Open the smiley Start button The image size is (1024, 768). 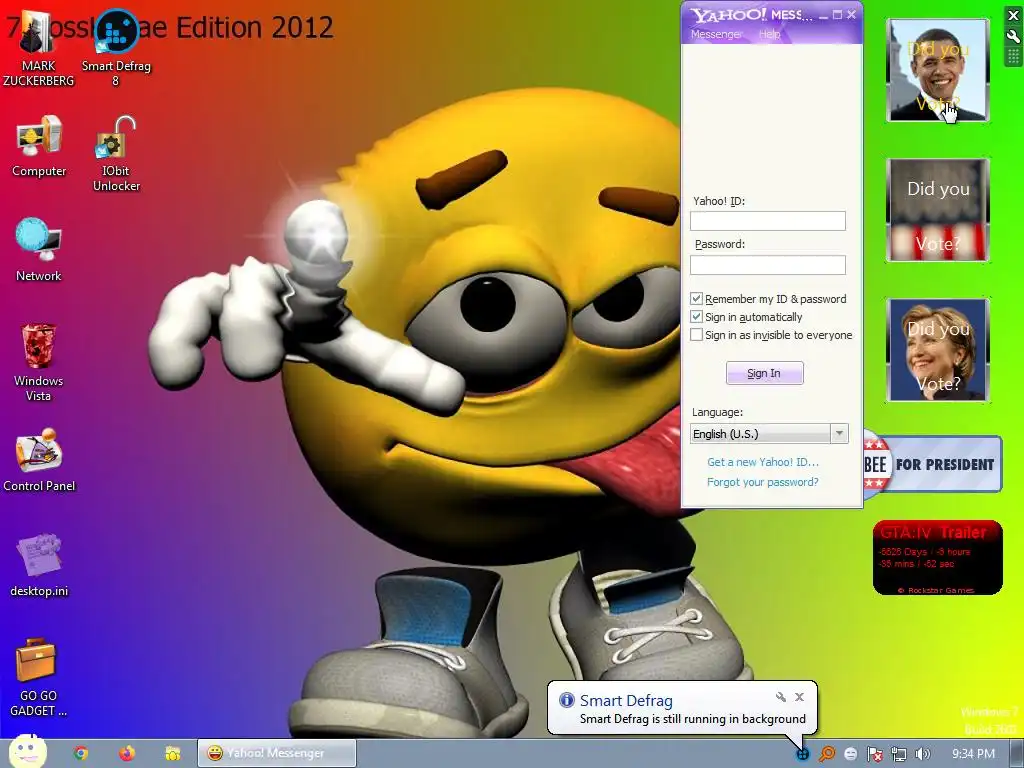(27, 751)
